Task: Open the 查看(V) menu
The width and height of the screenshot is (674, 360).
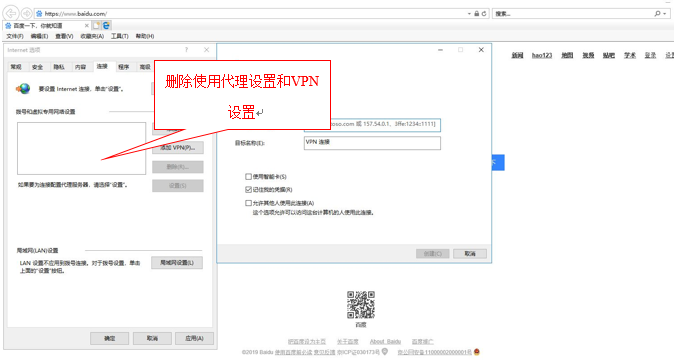Action: (x=64, y=36)
